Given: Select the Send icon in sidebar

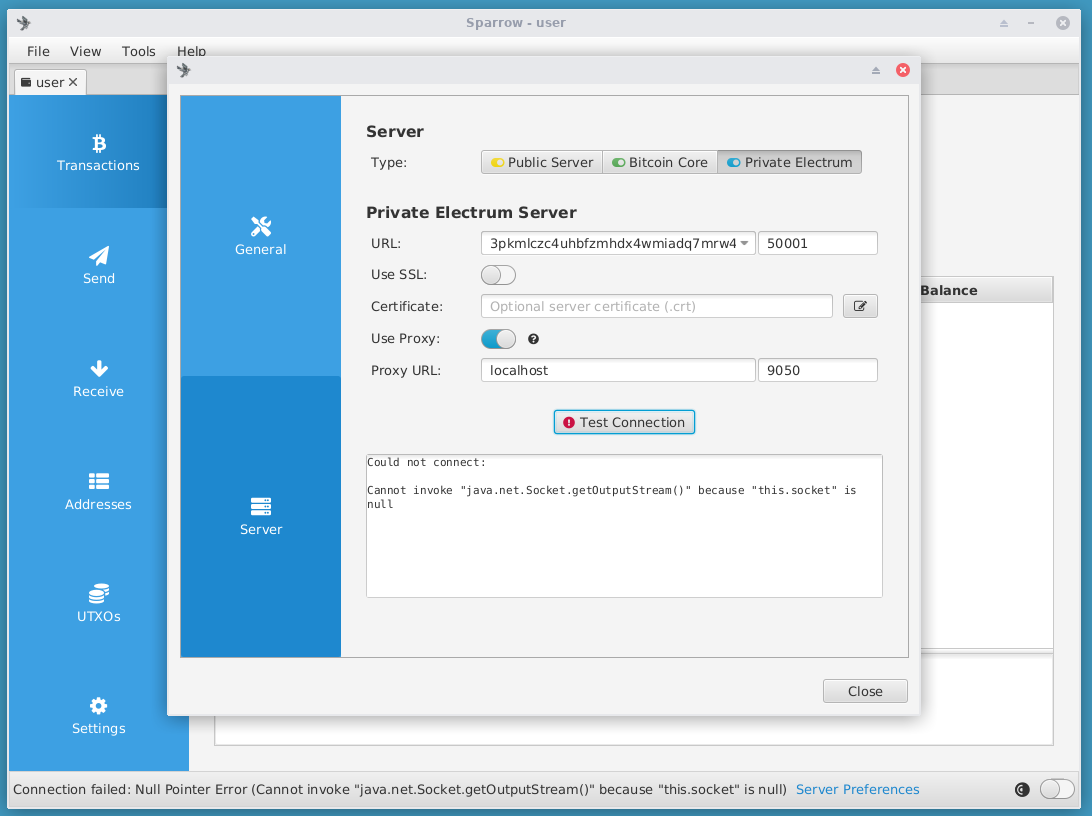Looking at the screenshot, I should click(98, 265).
